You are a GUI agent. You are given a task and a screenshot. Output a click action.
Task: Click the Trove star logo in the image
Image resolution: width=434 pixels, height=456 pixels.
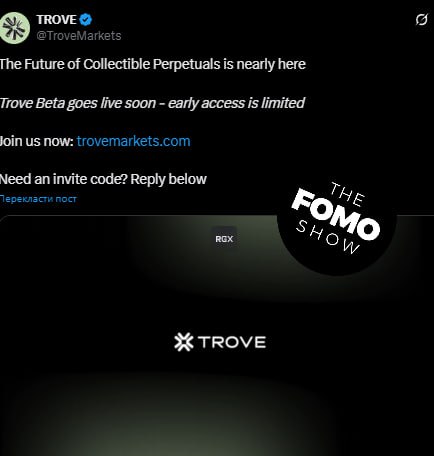point(184,342)
